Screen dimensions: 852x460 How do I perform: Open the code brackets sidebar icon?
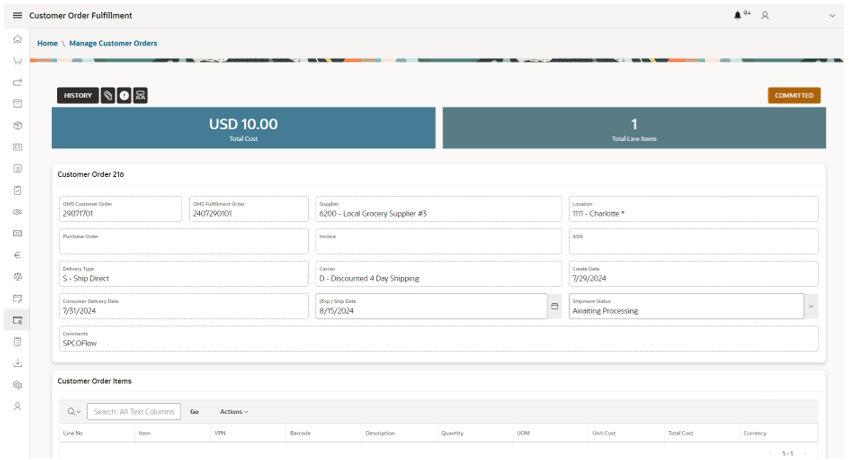click(x=17, y=147)
